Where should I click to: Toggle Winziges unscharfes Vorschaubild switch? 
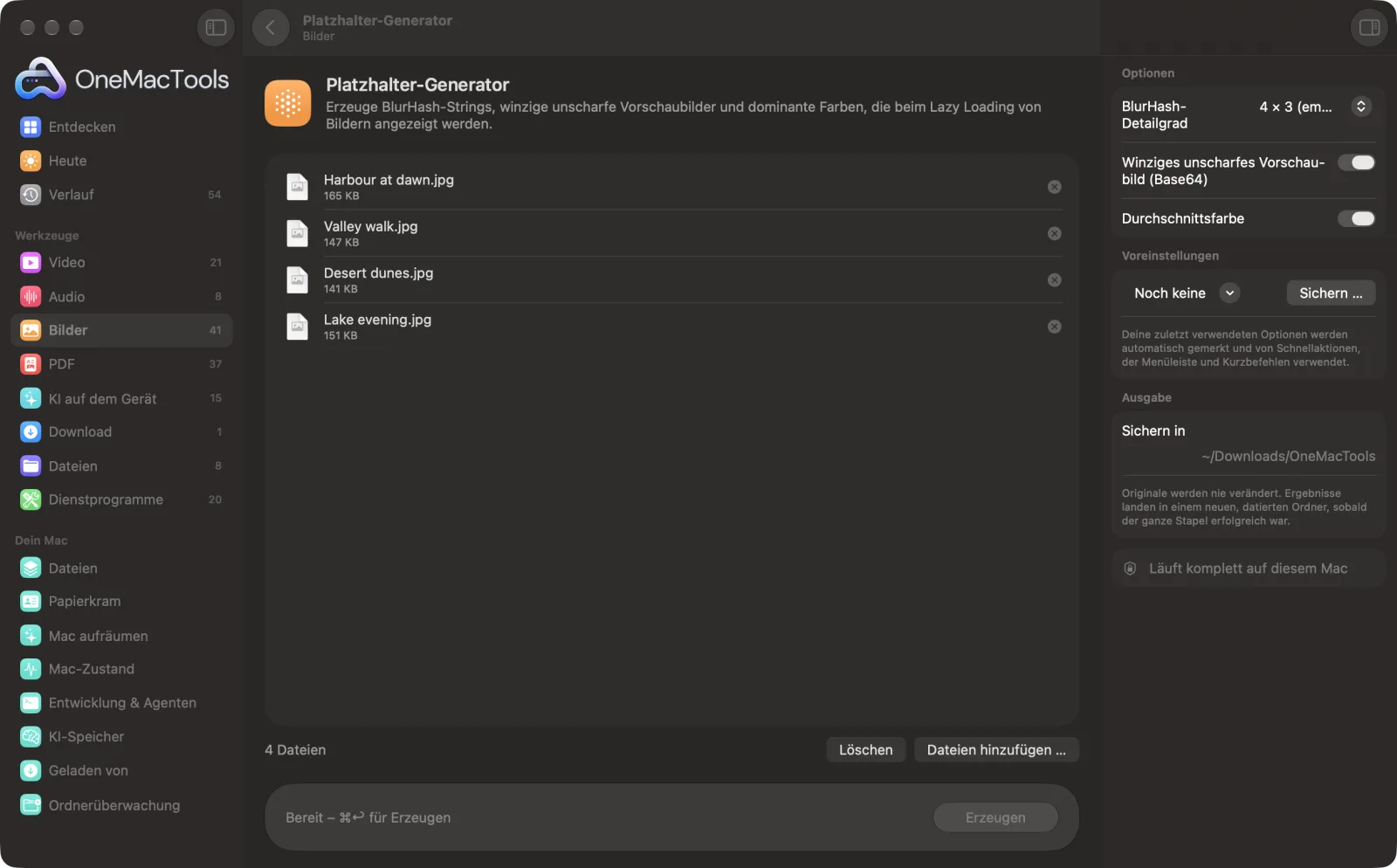click(1356, 162)
